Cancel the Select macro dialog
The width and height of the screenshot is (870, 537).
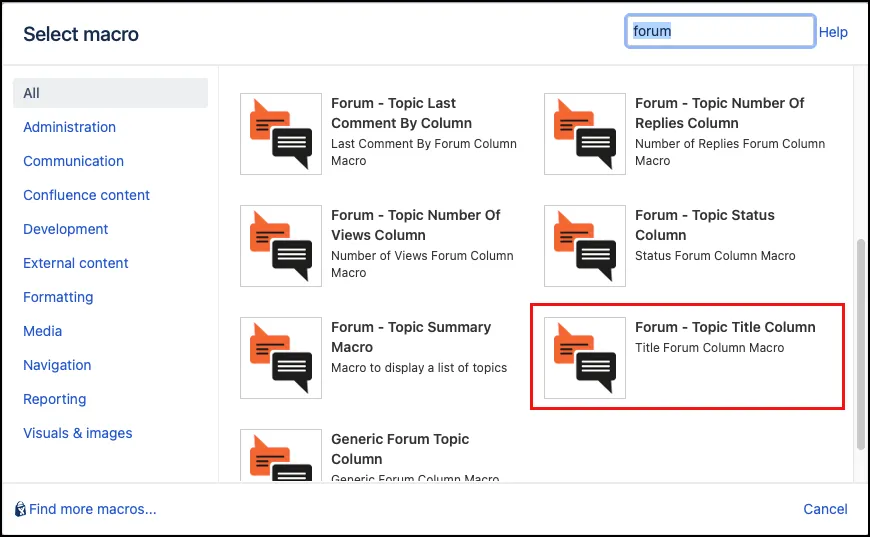(825, 509)
